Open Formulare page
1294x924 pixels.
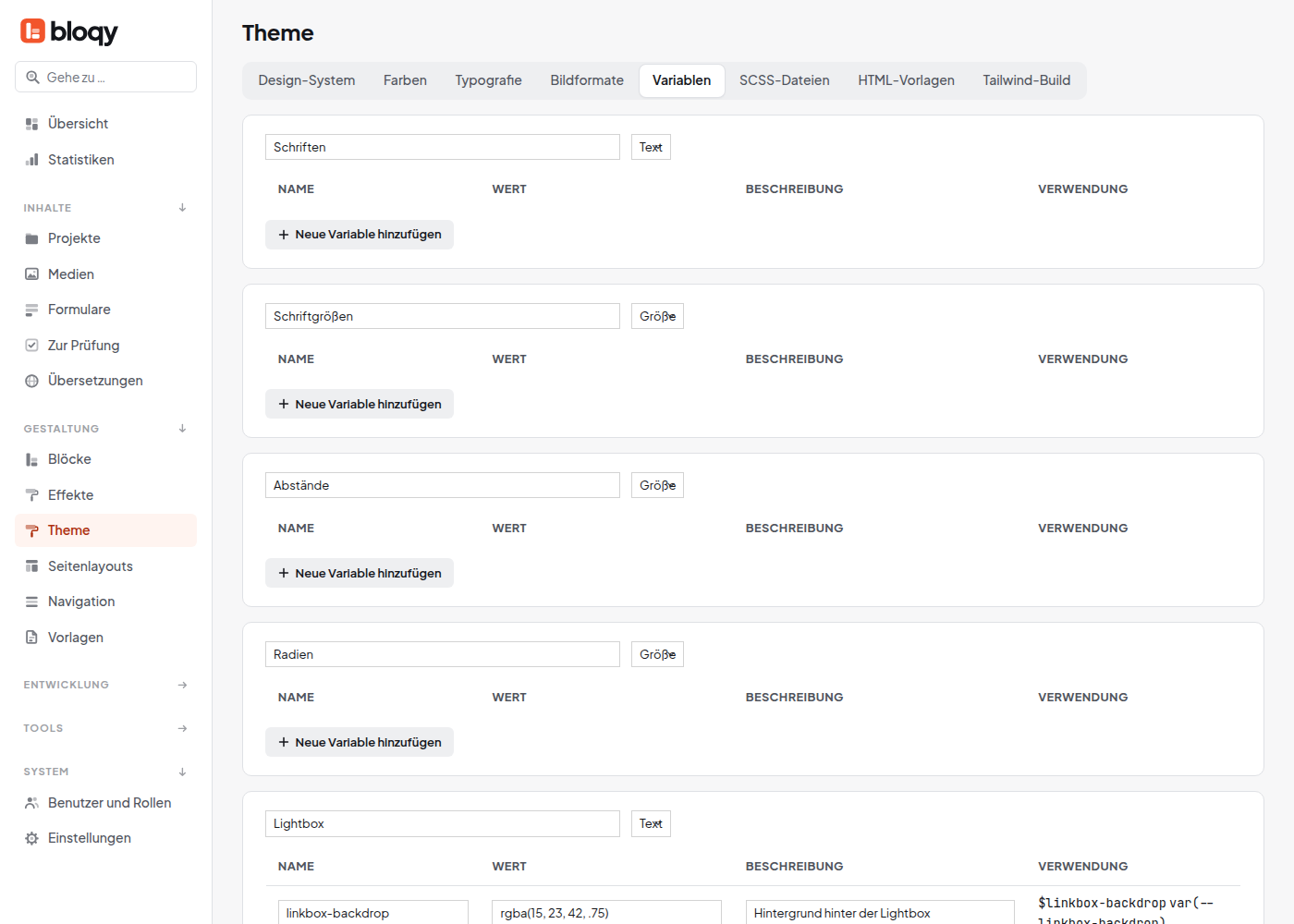(105, 310)
